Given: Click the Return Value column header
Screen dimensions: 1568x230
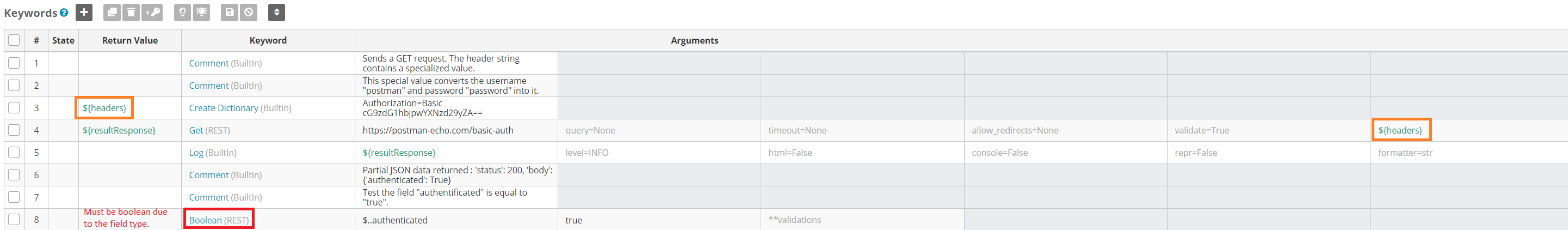Looking at the screenshot, I should point(129,40).
